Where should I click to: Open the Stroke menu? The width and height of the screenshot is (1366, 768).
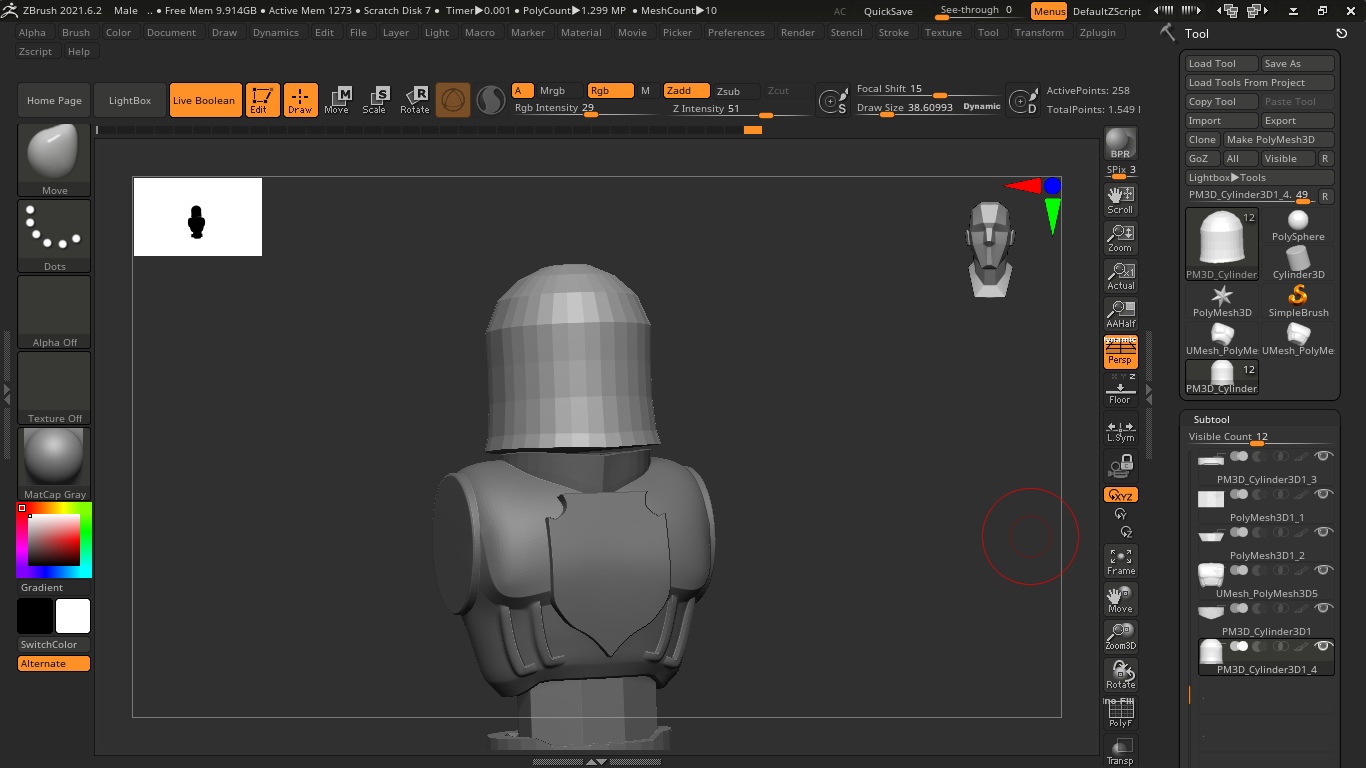click(x=894, y=32)
